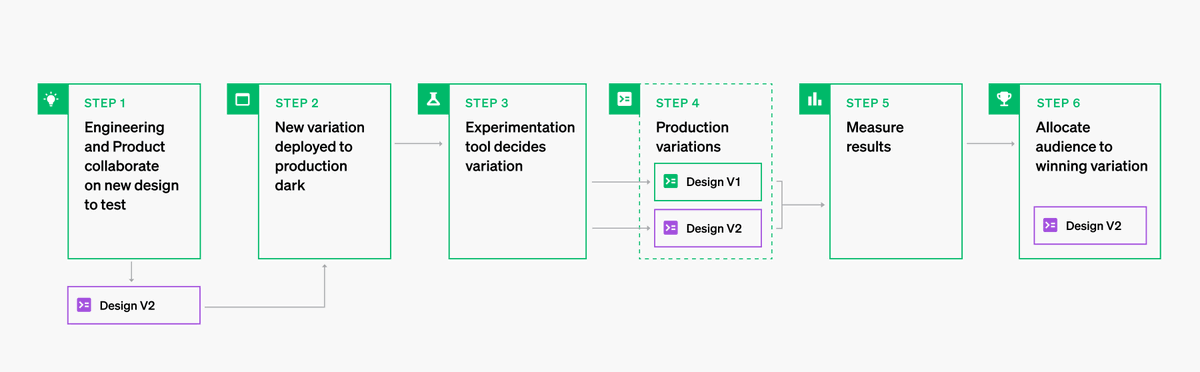
Task: Select the "STEP 6" heading
Action: (1058, 103)
